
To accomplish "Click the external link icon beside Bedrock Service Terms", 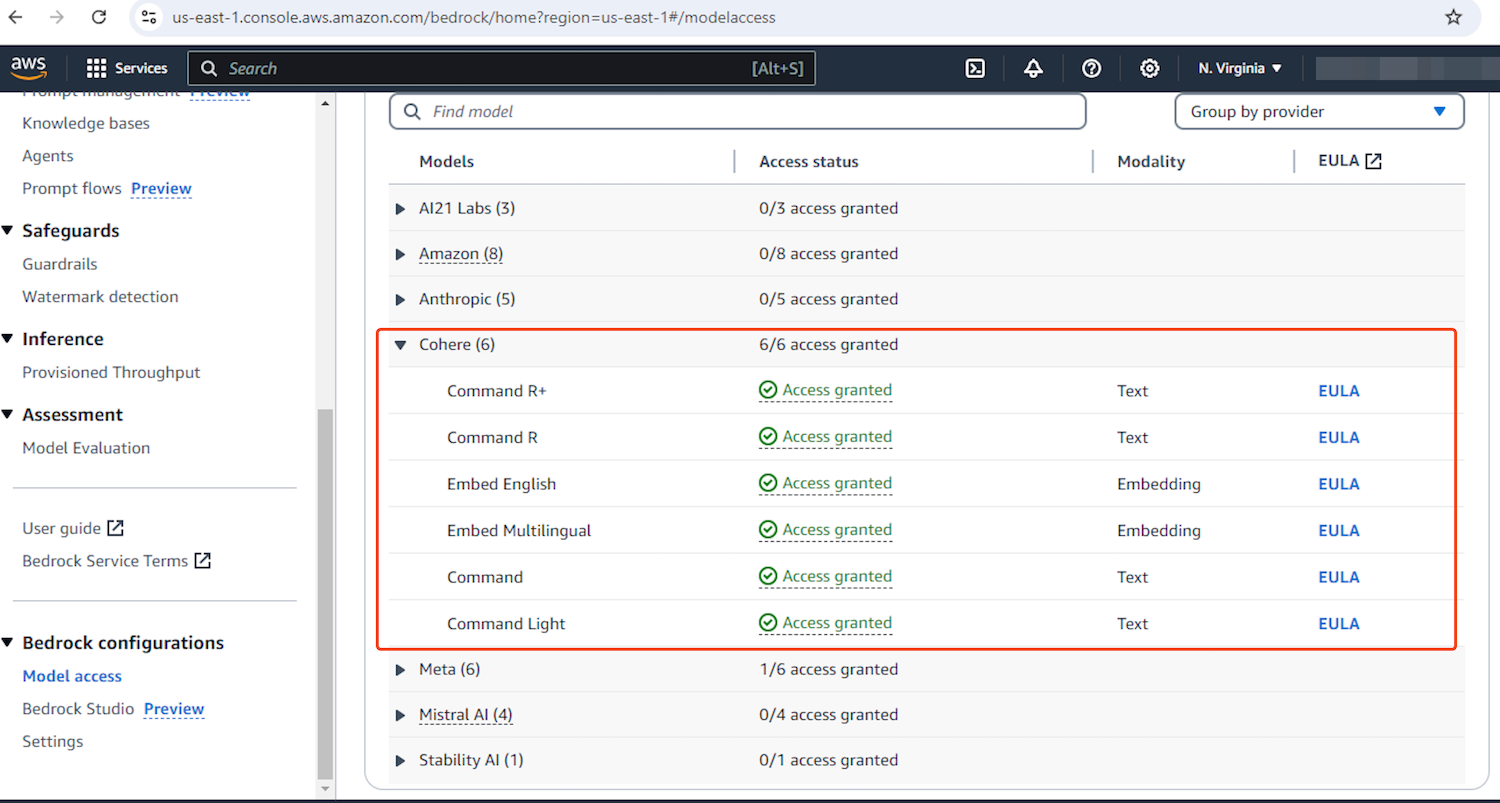I will pos(201,560).
